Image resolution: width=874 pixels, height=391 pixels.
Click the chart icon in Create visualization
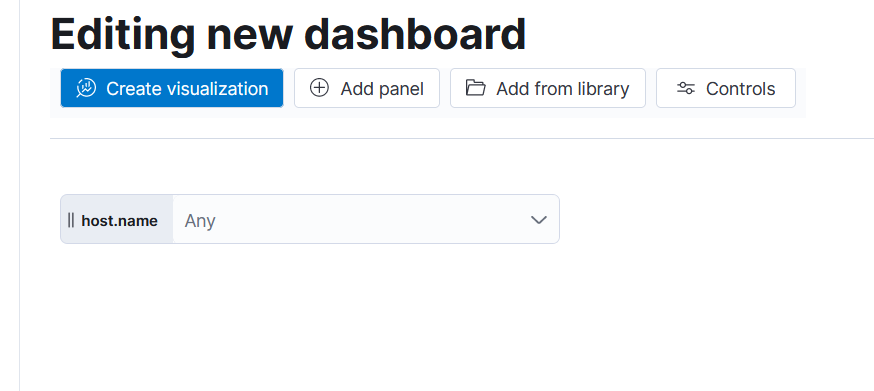(x=86, y=88)
